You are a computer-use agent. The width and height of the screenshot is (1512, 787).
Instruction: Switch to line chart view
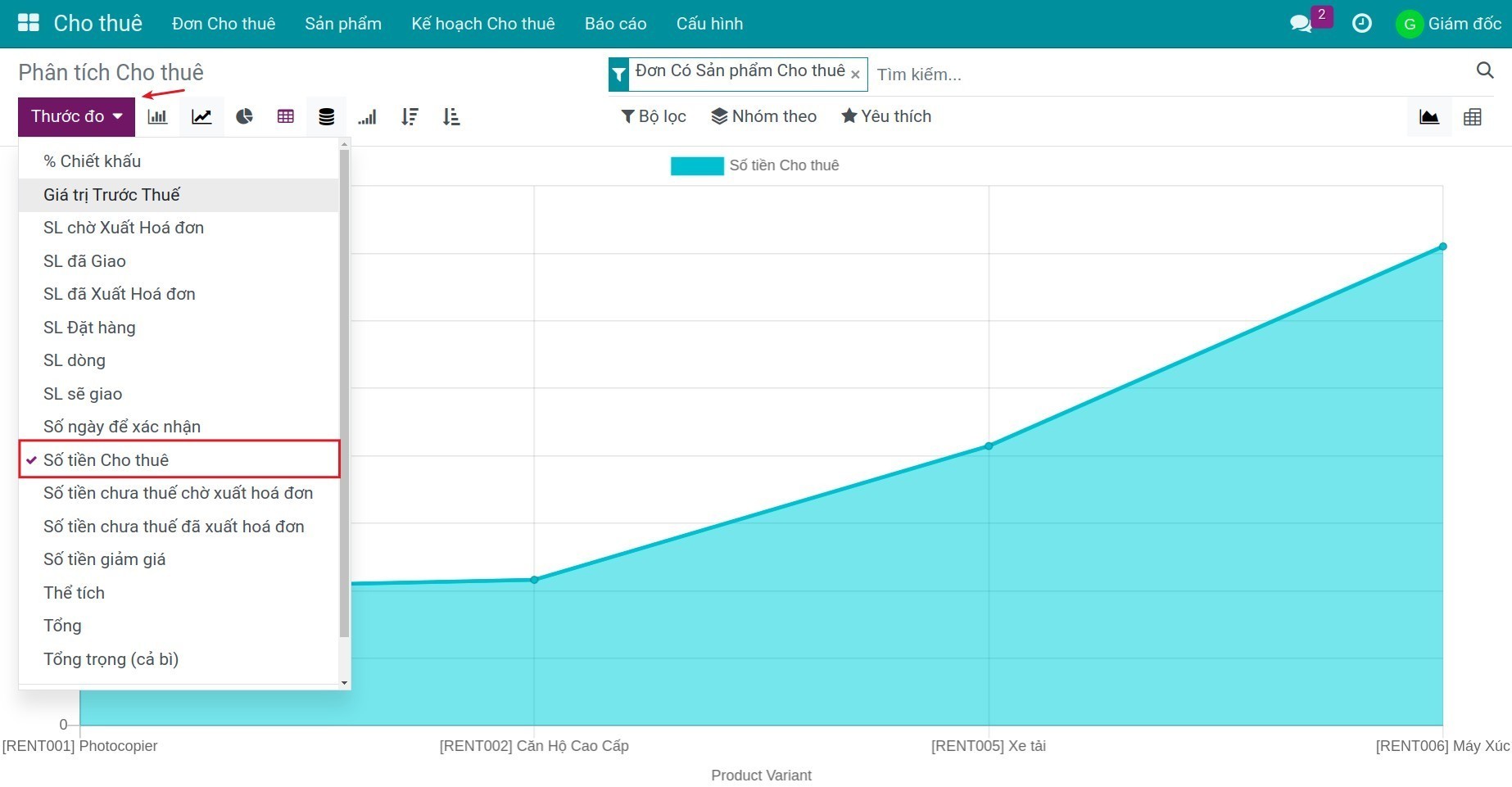coord(201,116)
